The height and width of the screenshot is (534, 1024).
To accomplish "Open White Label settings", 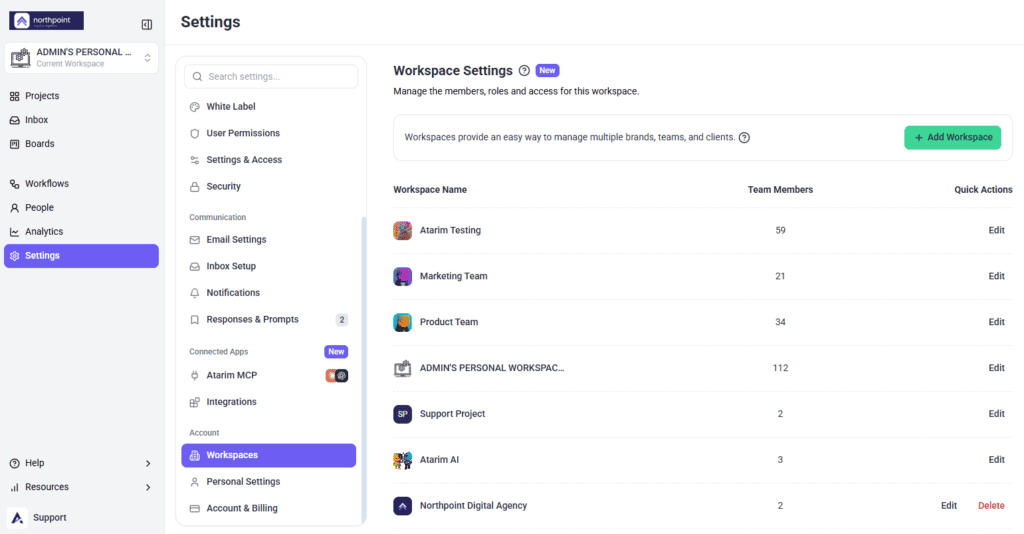I will pos(231,106).
